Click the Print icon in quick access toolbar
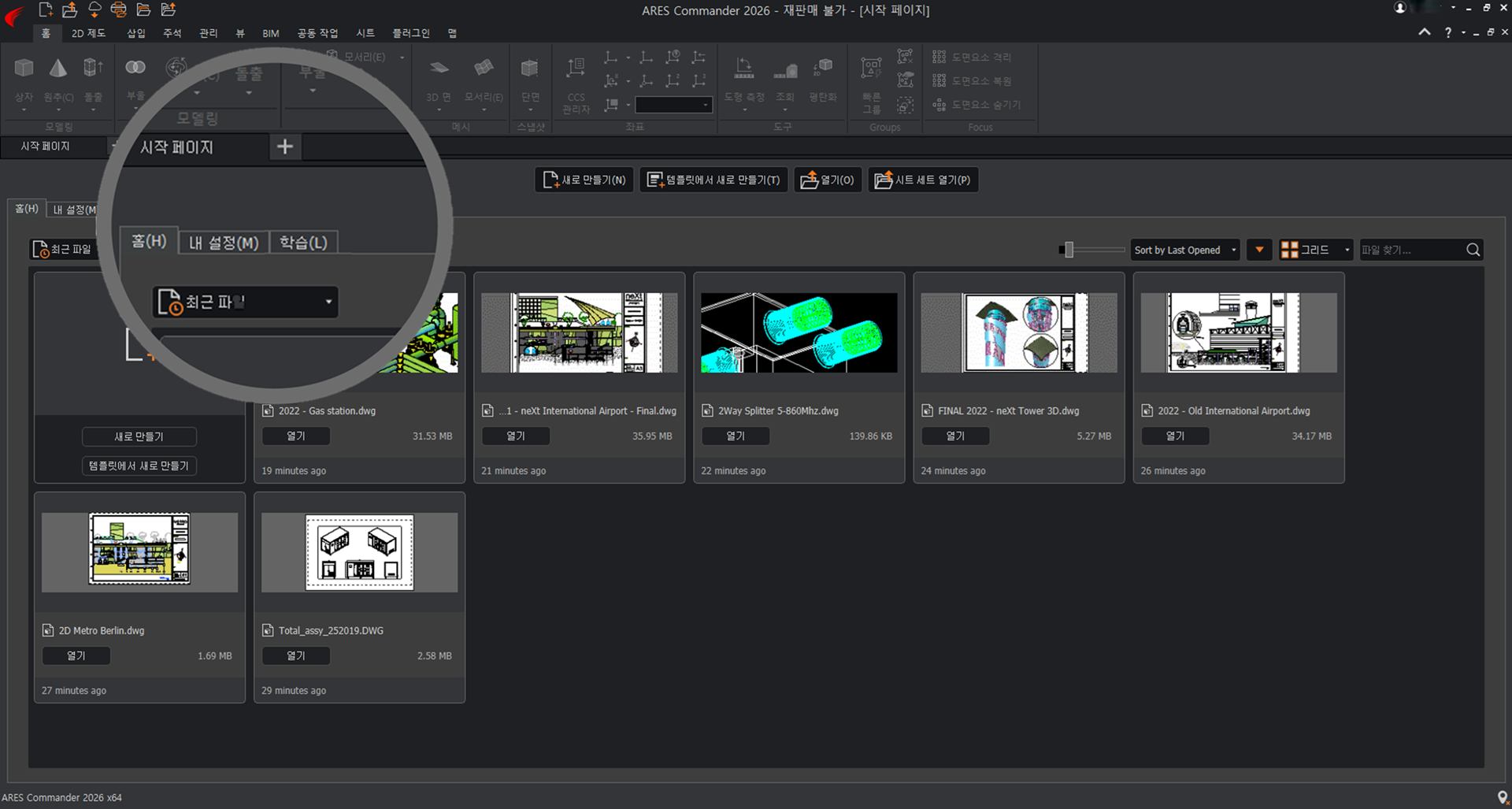Image resolution: width=1512 pixels, height=809 pixels. [x=119, y=9]
